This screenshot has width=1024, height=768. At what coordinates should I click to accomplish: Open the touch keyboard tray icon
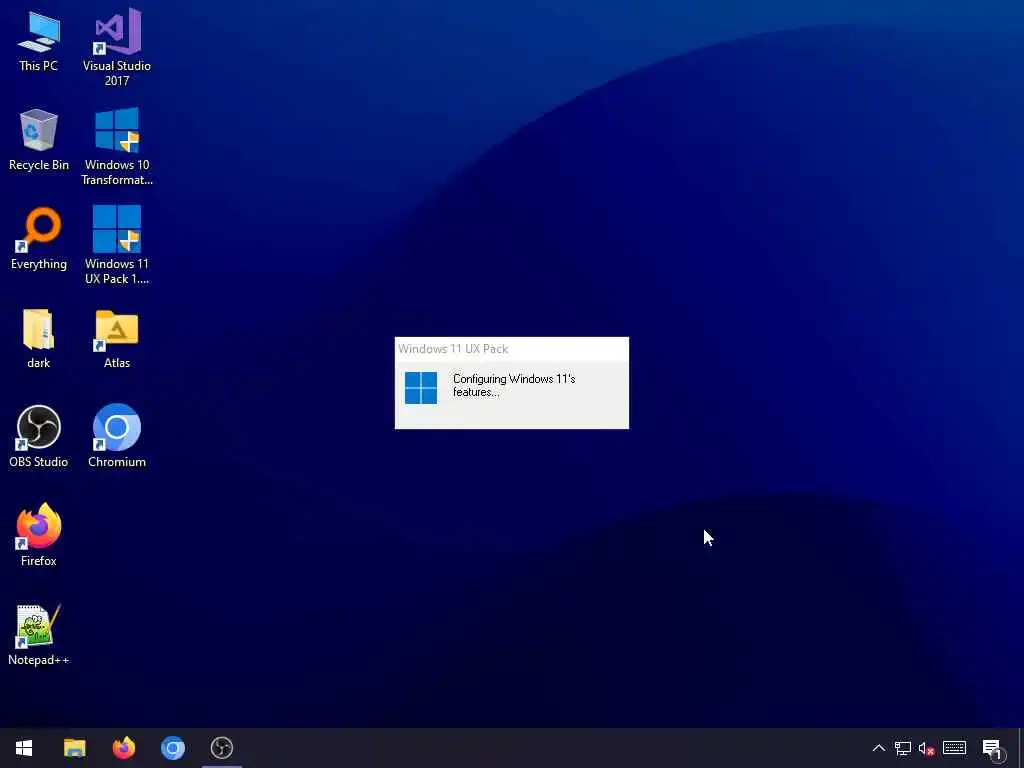[954, 748]
